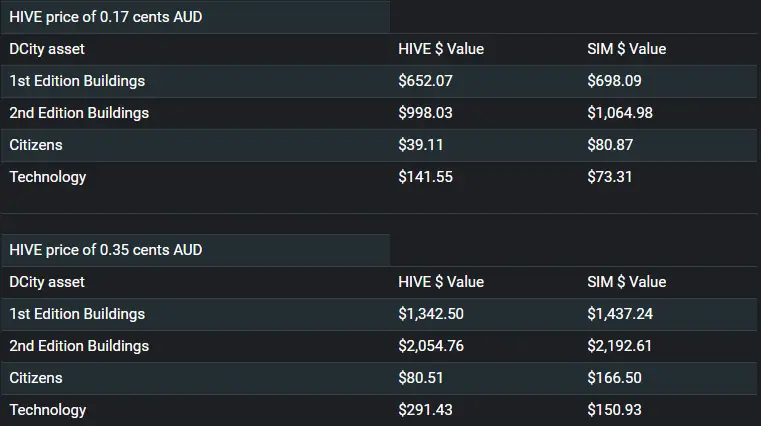Select 'Technology' row label with $291.43
The width and height of the screenshot is (761, 426).
coord(48,410)
